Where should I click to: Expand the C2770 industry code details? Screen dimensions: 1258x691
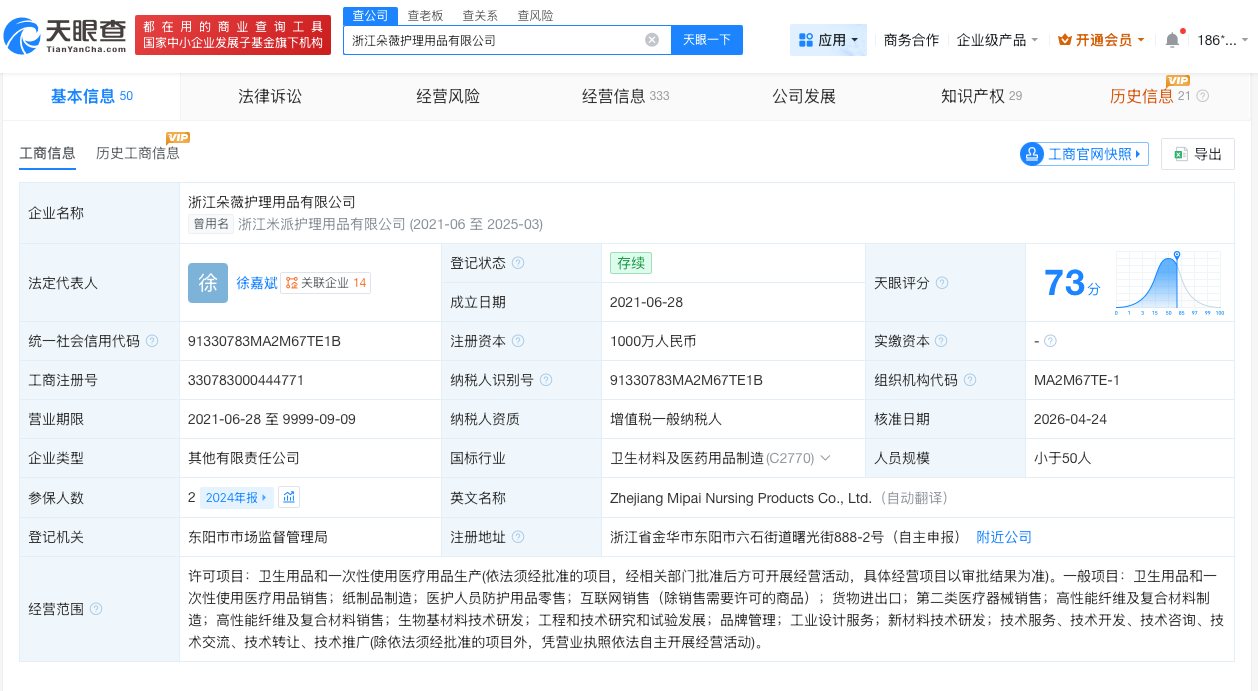(823, 458)
